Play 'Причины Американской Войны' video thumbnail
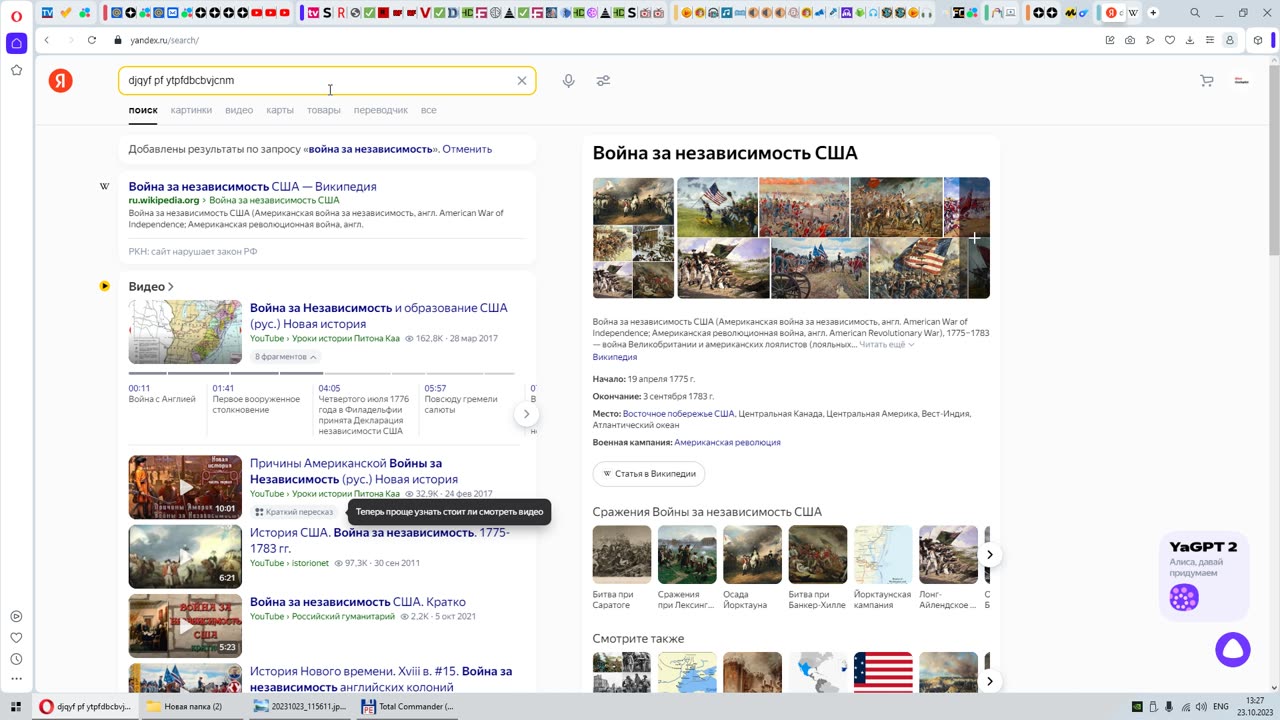The image size is (1280, 720). [x=185, y=487]
